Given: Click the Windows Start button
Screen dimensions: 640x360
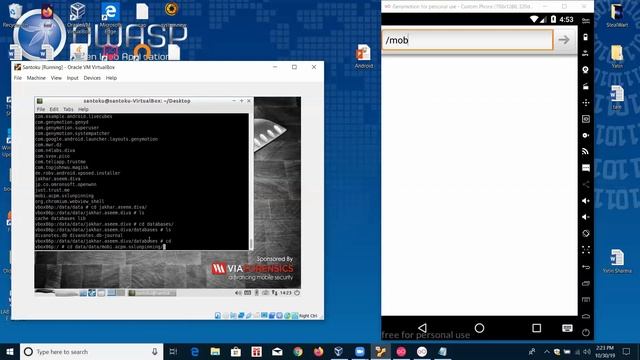Looking at the screenshot, I should click(x=9, y=351).
